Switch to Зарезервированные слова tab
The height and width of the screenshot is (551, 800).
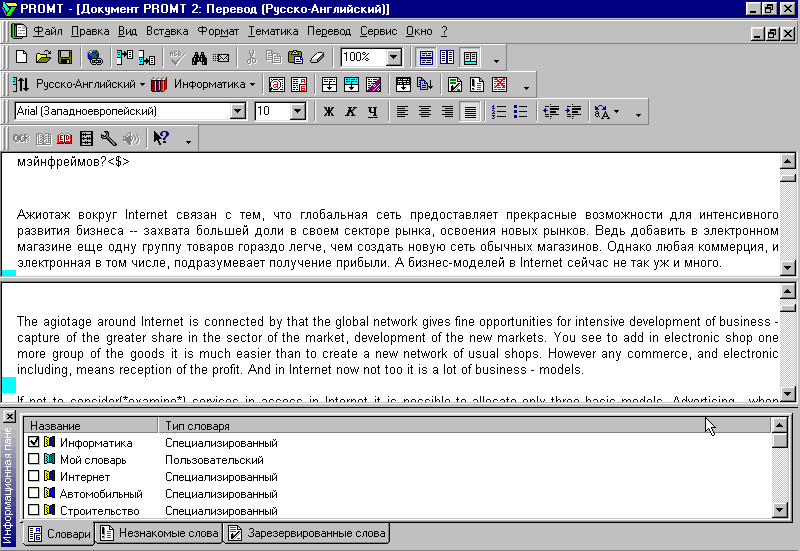pyautogui.click(x=307, y=533)
